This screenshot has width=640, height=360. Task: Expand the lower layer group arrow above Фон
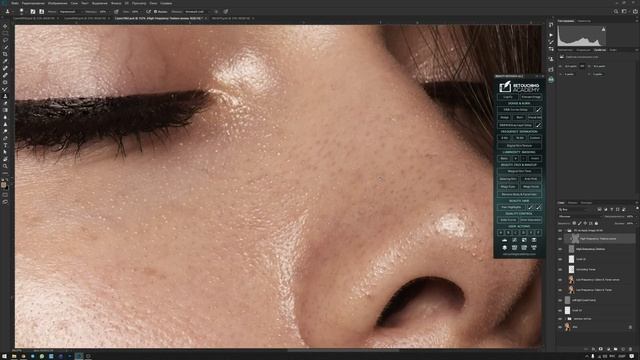(565, 319)
